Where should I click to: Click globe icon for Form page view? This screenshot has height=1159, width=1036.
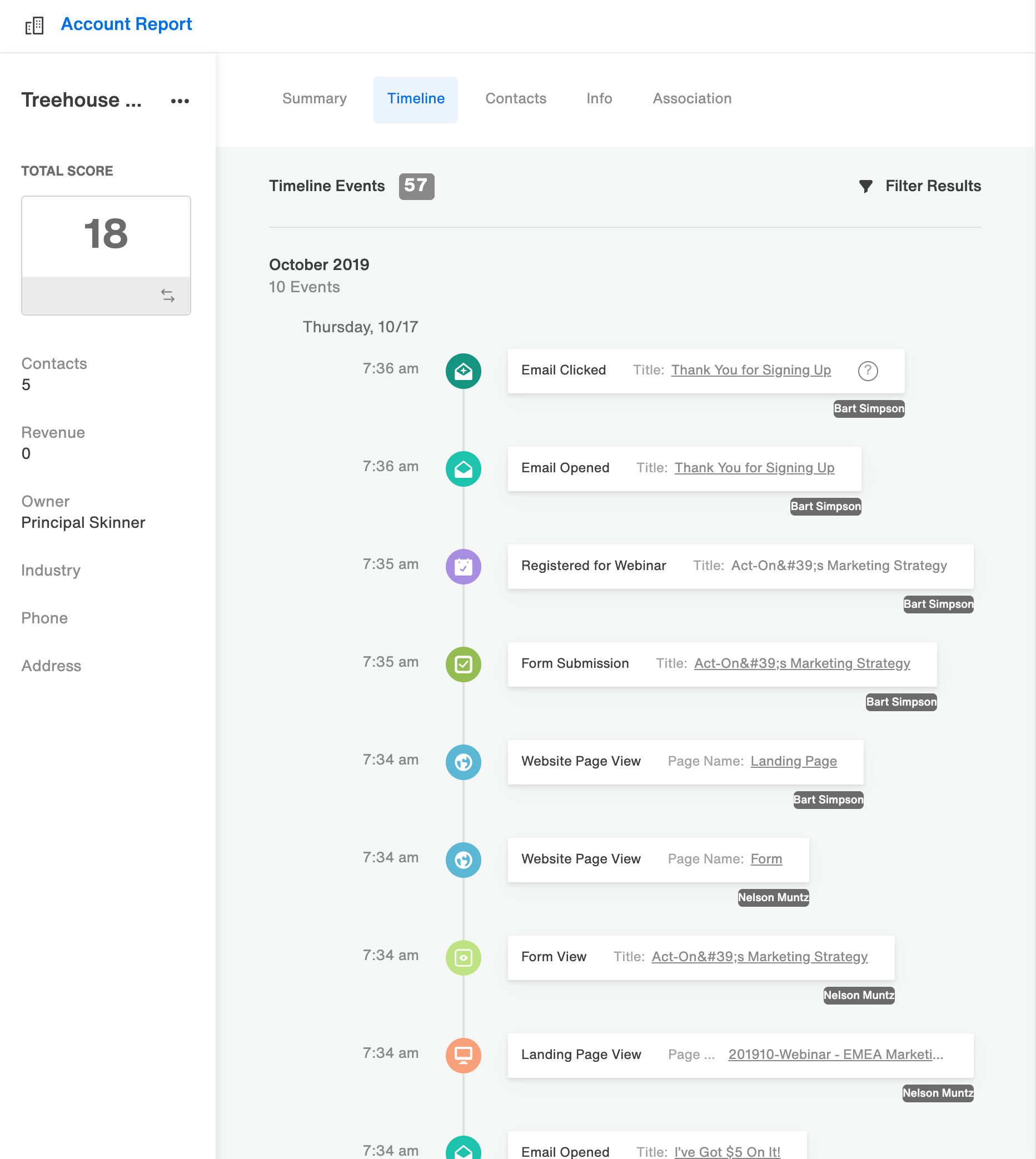(464, 860)
